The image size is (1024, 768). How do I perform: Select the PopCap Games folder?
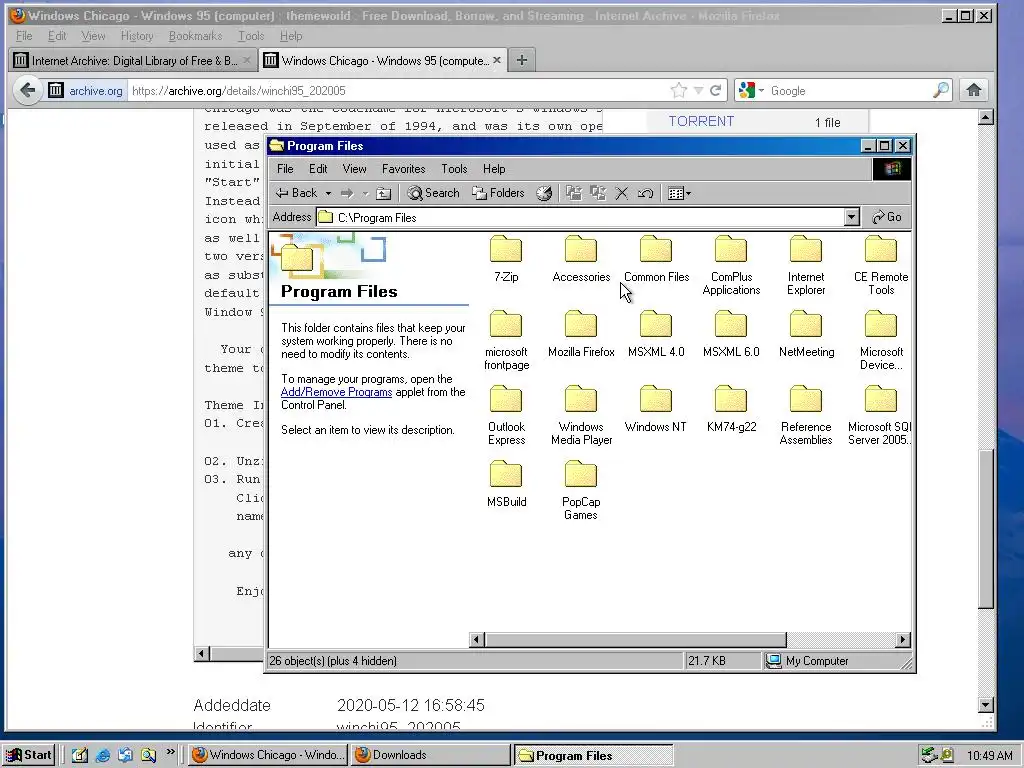[x=581, y=491]
